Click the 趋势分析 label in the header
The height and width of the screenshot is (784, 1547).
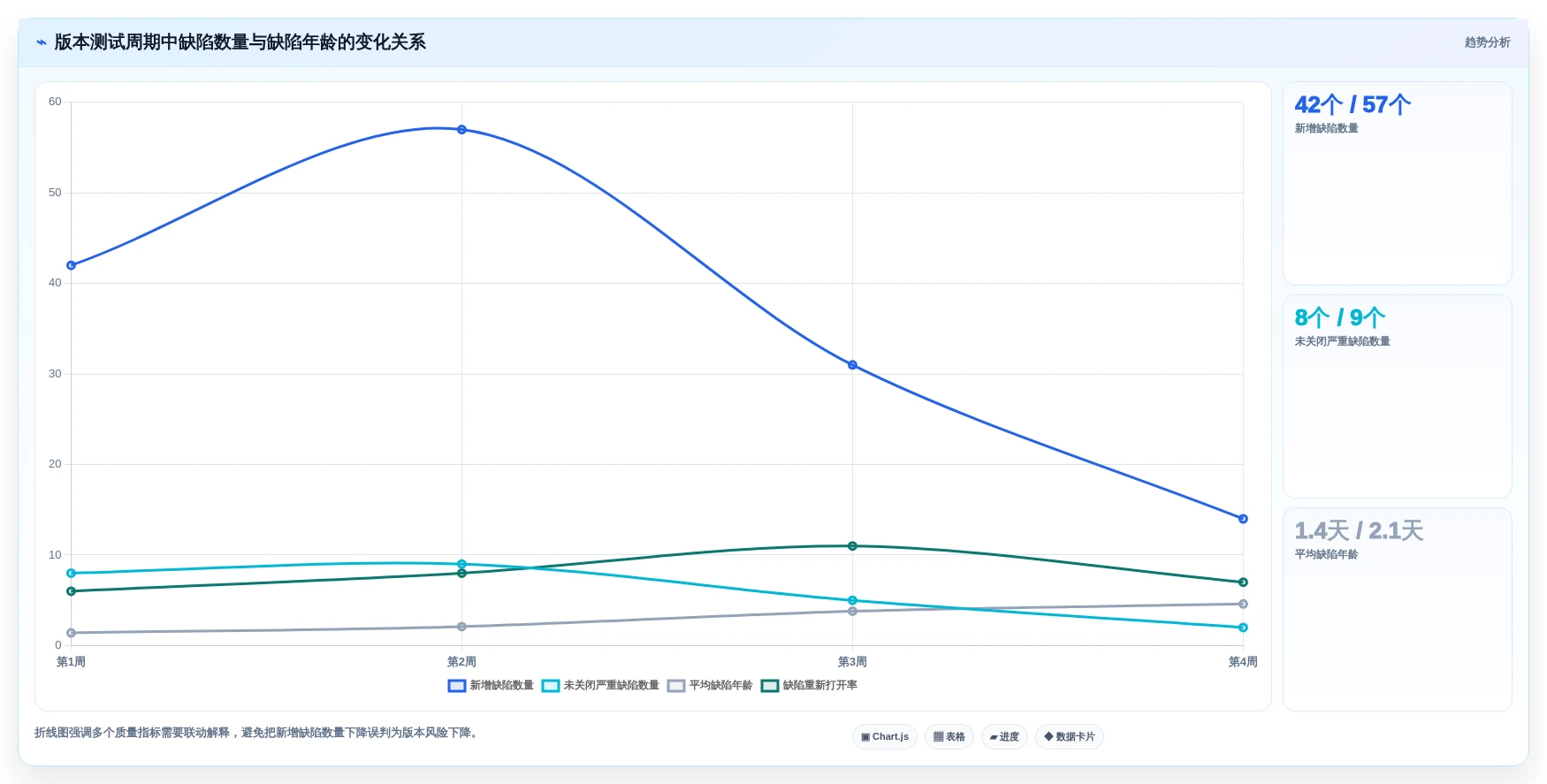pyautogui.click(x=1487, y=42)
